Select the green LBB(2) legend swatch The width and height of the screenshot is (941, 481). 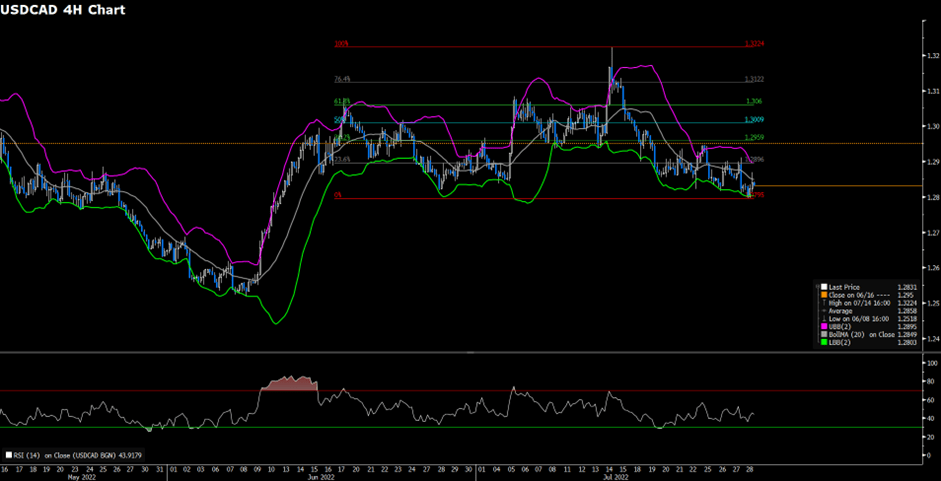tap(822, 341)
